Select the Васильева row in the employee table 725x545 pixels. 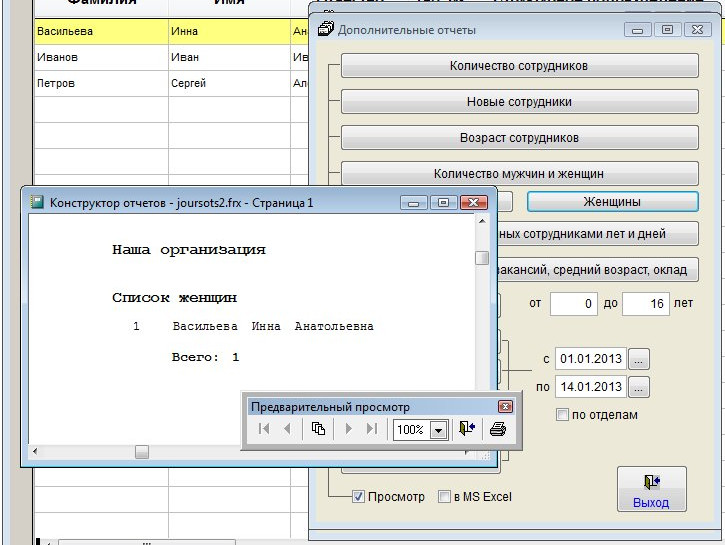pyautogui.click(x=100, y=32)
